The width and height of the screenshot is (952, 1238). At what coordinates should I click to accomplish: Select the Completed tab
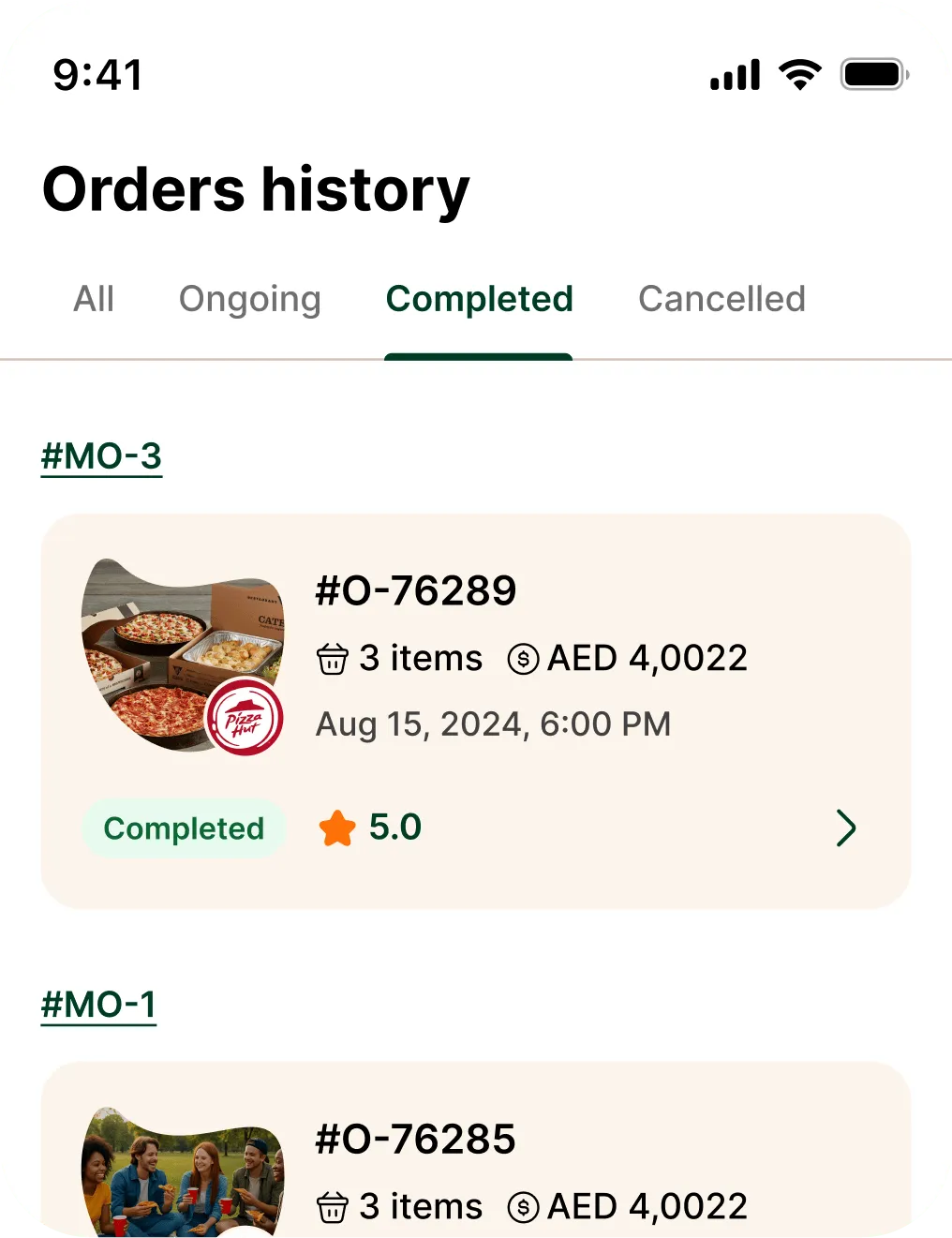pos(479,300)
